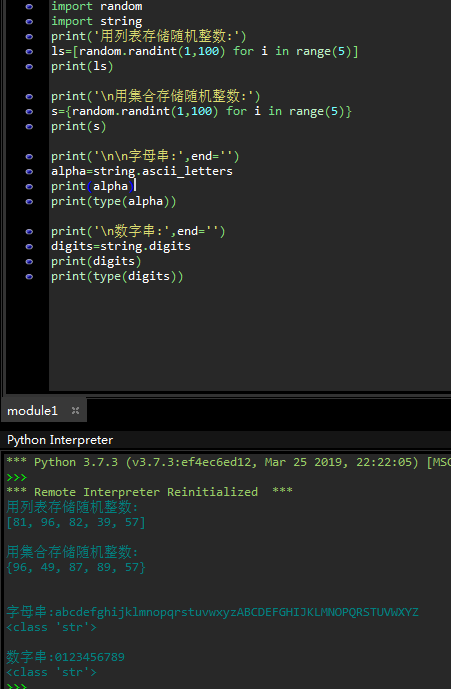Click gutter dot beside print(alpha) line
451x689 pixels.
(x=29, y=186)
